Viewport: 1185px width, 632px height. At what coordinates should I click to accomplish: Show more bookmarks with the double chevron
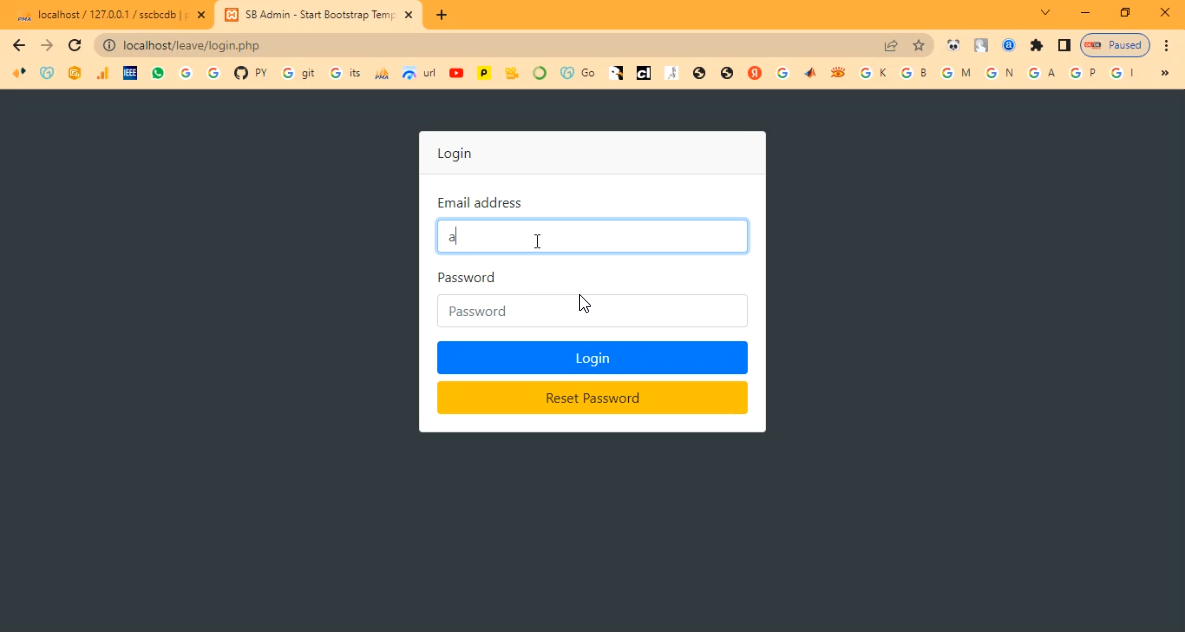[x=1165, y=73]
